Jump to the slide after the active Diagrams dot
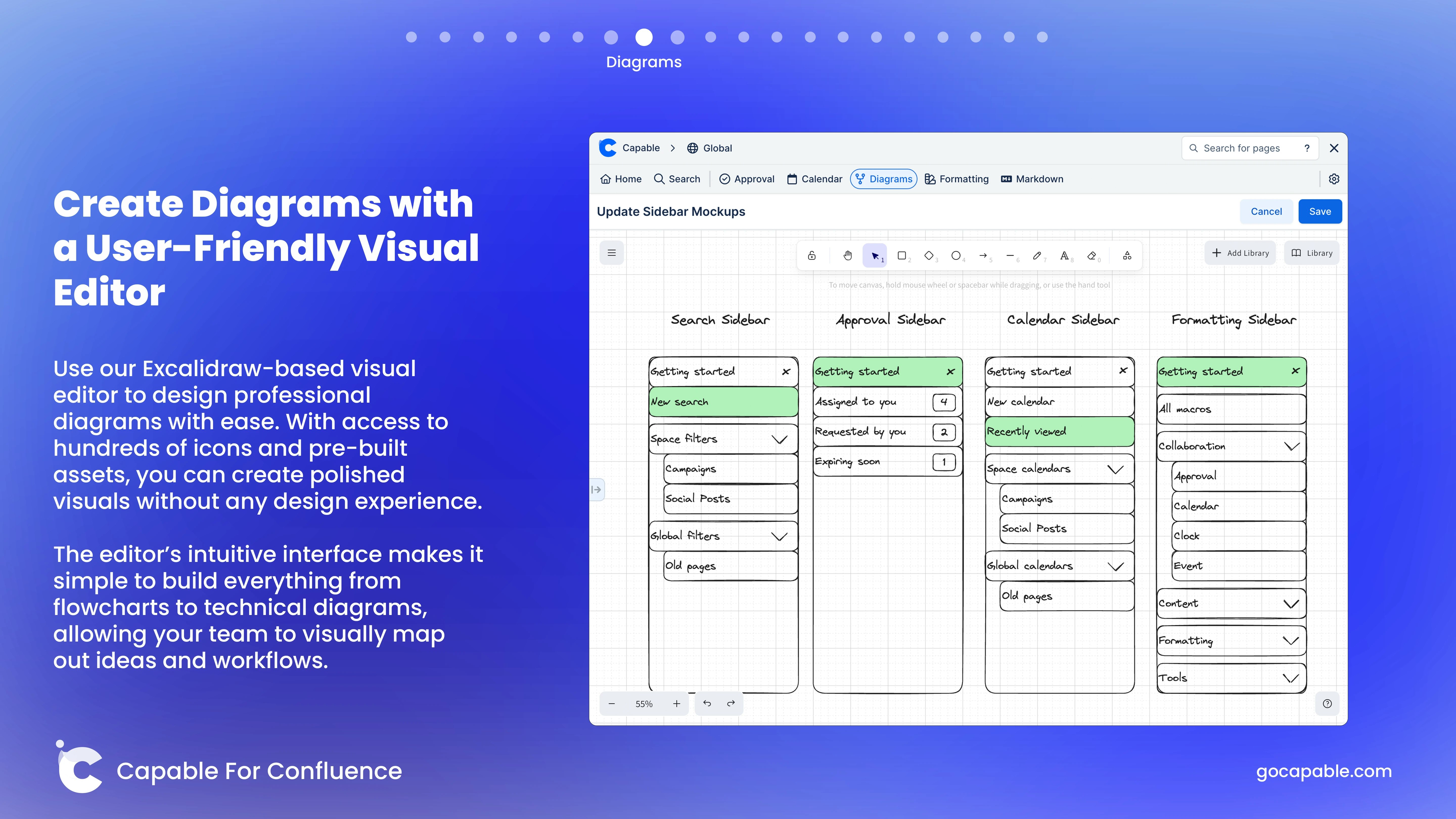 click(x=677, y=37)
